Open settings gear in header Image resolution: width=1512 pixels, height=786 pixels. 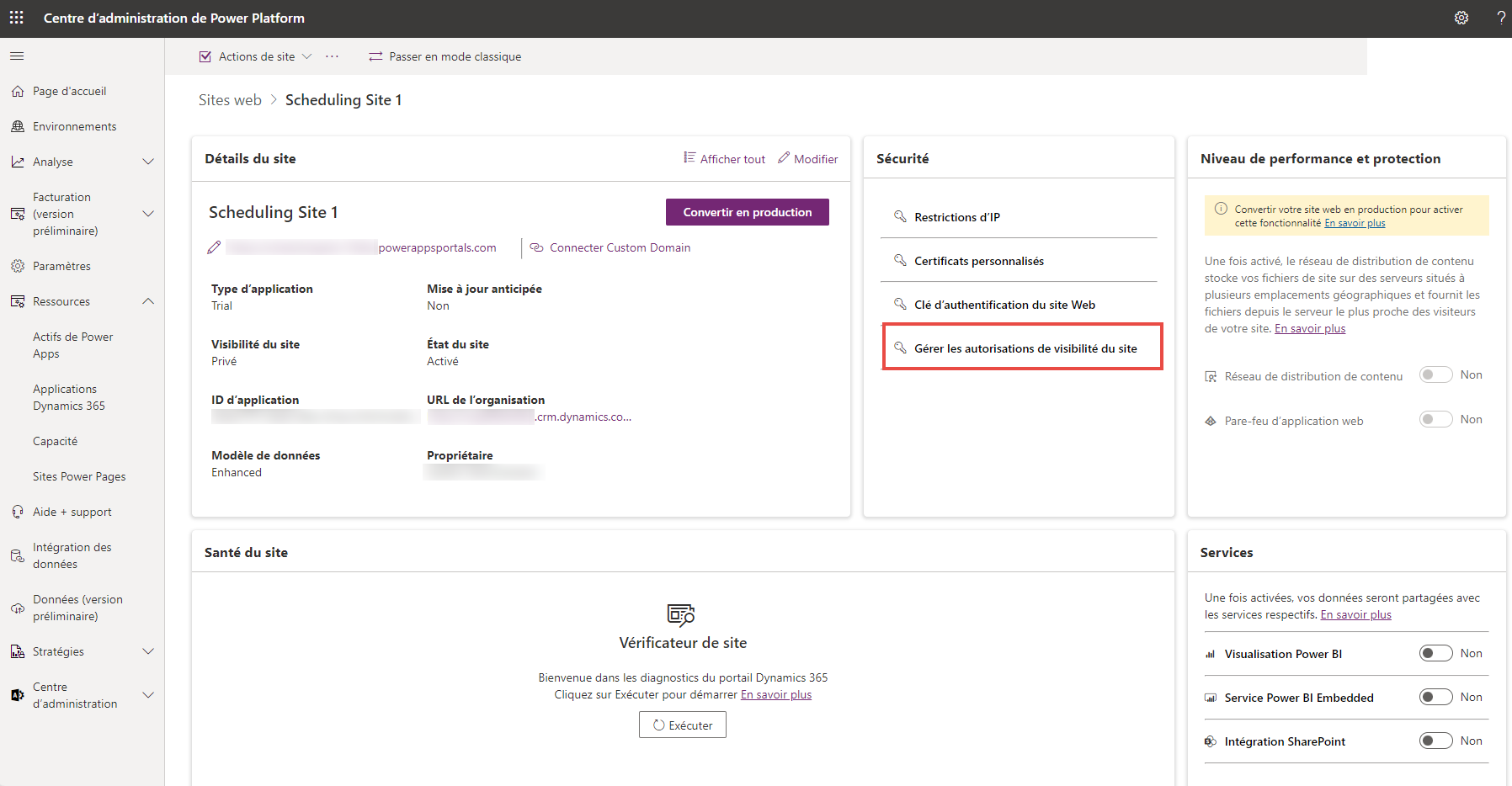(x=1461, y=18)
